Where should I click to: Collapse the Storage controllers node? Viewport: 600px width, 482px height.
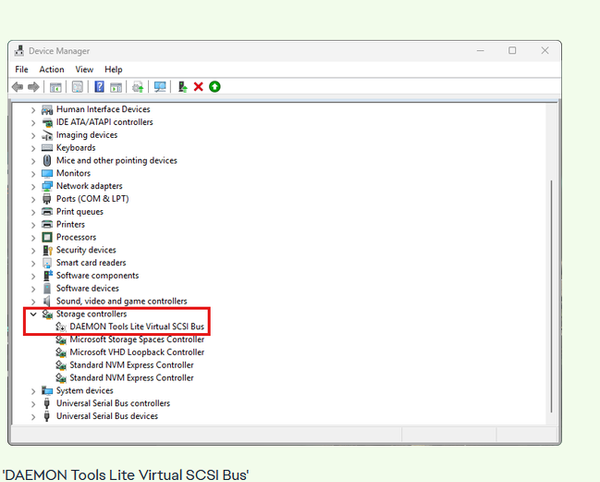tap(33, 314)
